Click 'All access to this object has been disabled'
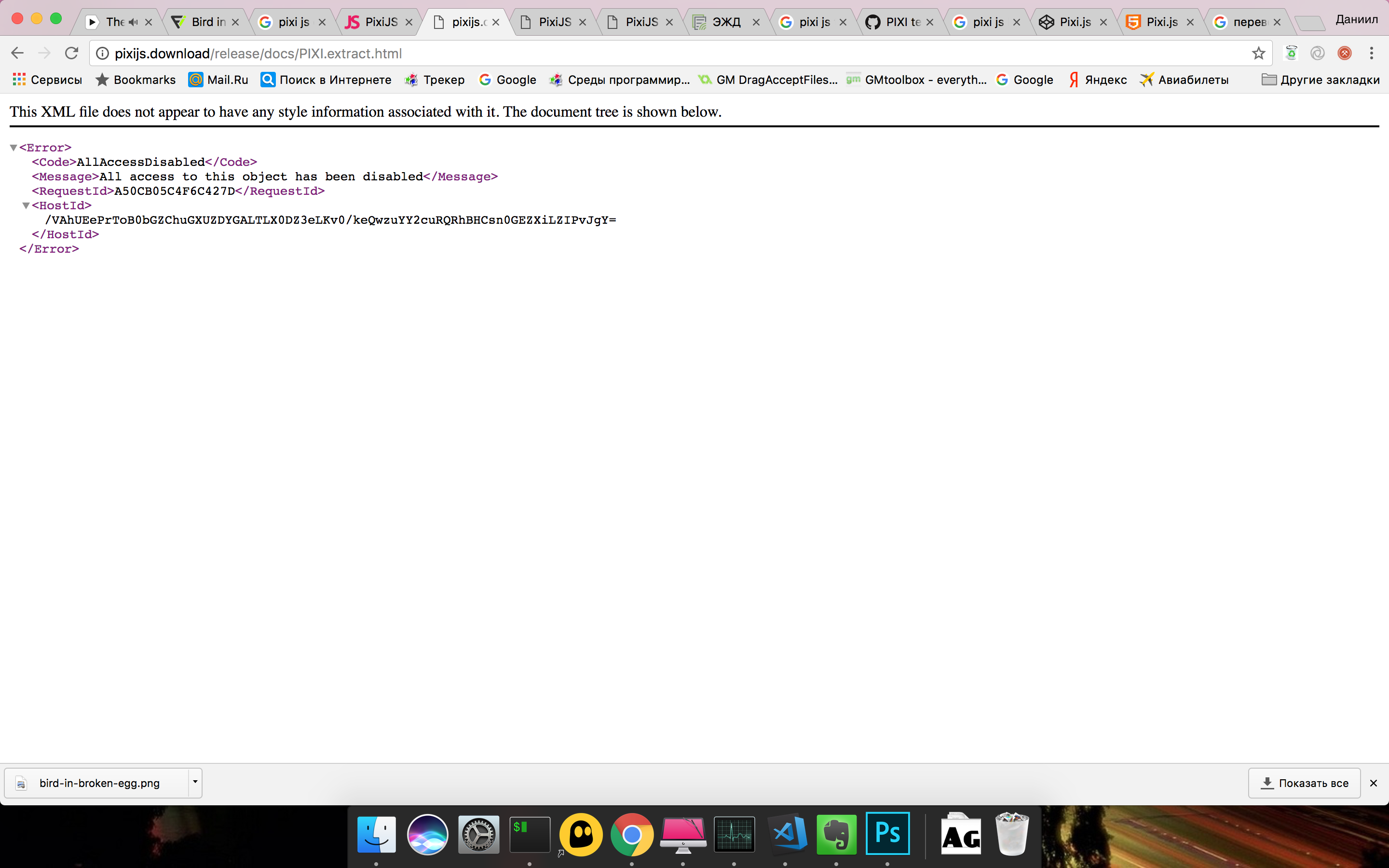 [261, 177]
